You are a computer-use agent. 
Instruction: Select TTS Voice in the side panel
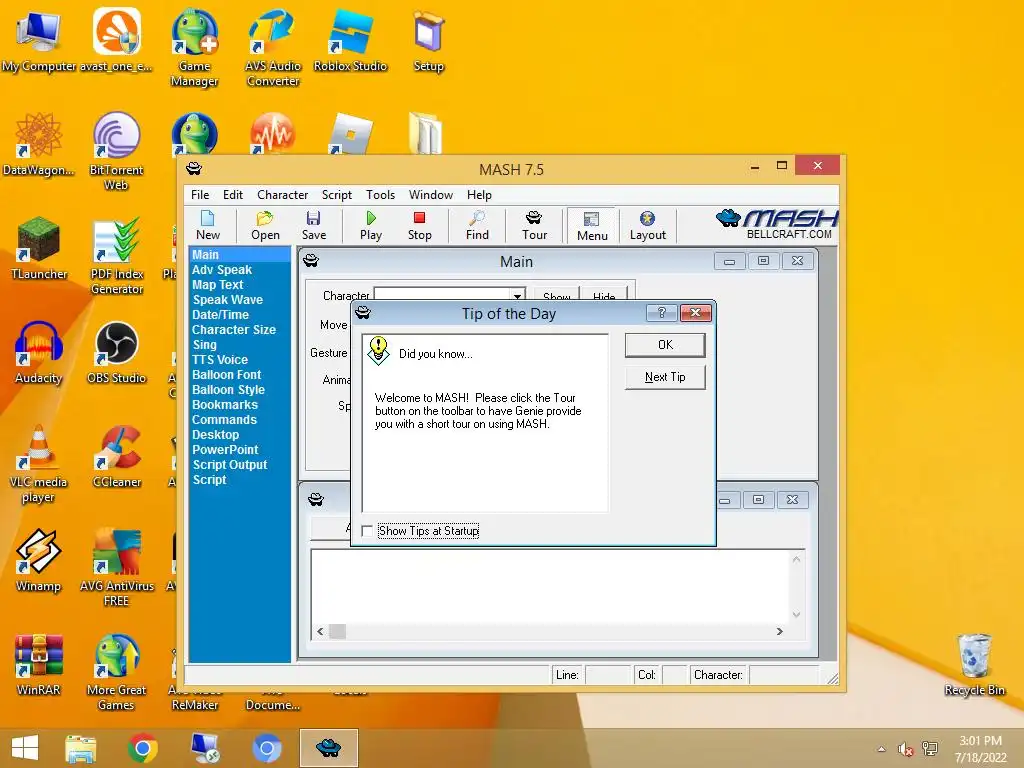[219, 360]
